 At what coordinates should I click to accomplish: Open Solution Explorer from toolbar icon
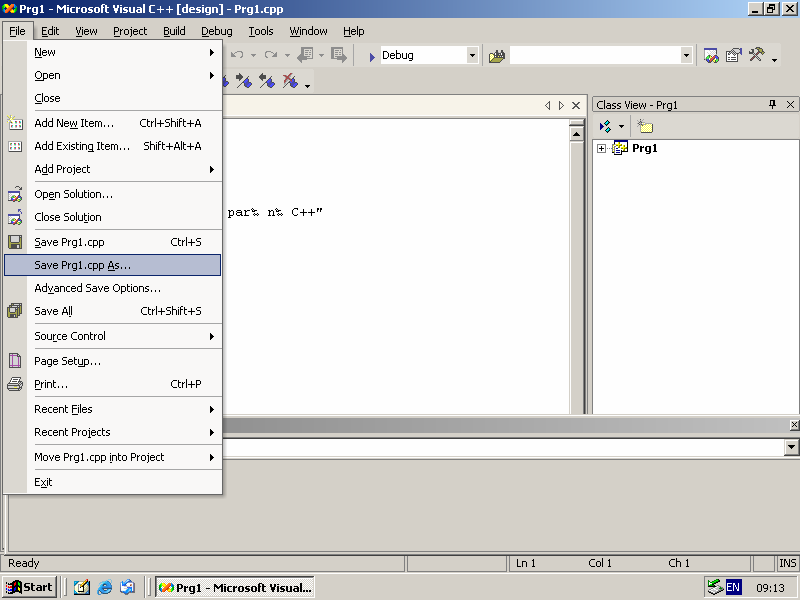click(x=711, y=55)
